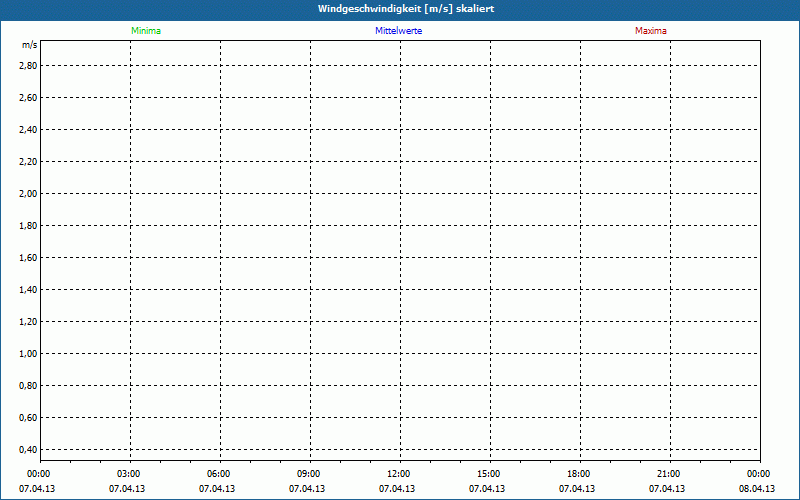Select the 1,20 y-axis tick label

click(x=28, y=321)
